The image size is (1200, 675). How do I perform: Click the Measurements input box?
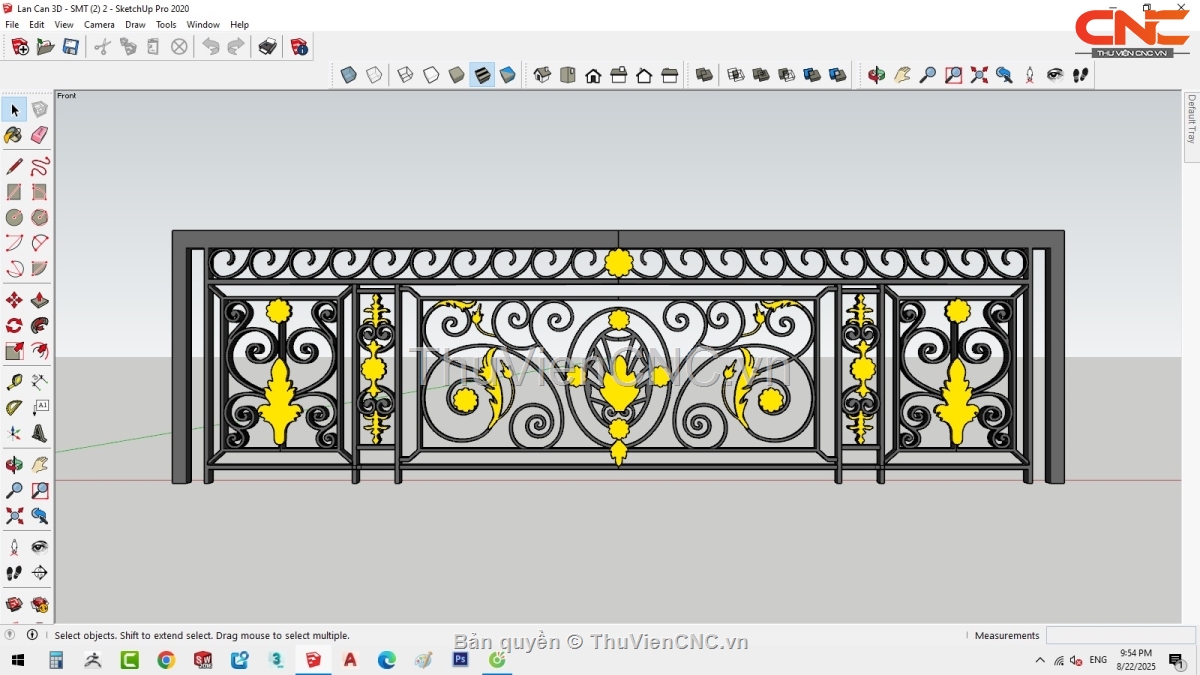[x=1120, y=635]
